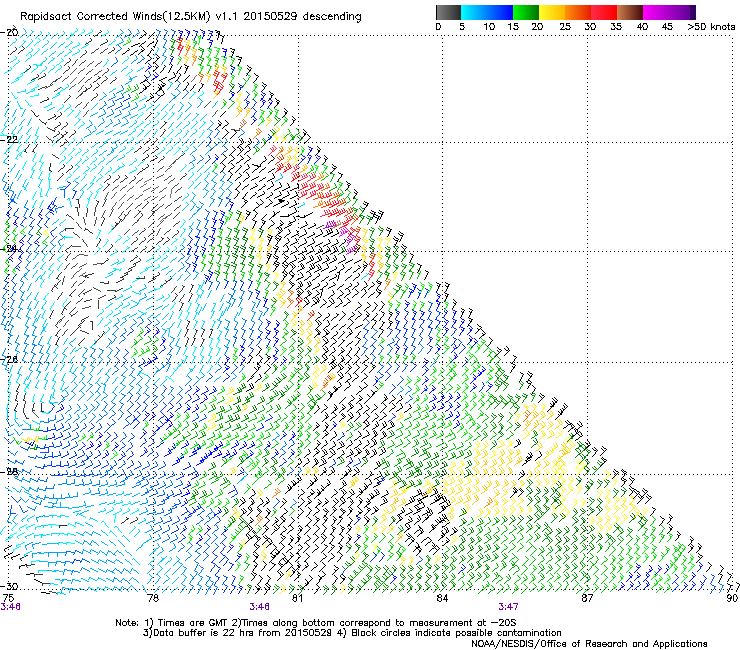
Task: Click the 'Rapidscat Corrected Winds' title text
Action: [x=91, y=17]
